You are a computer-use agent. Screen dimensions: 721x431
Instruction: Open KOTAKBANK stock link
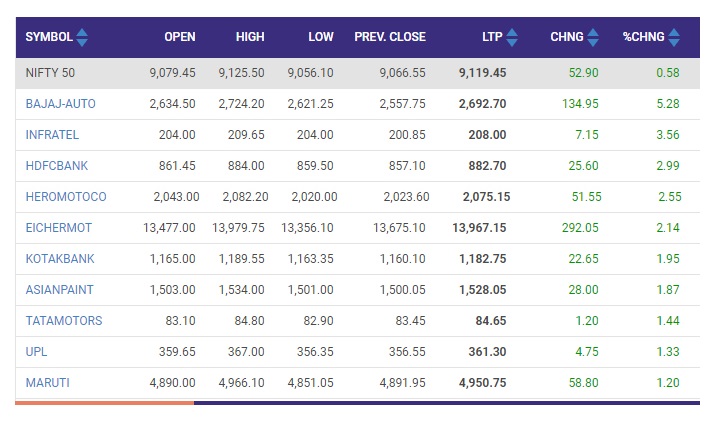60,259
